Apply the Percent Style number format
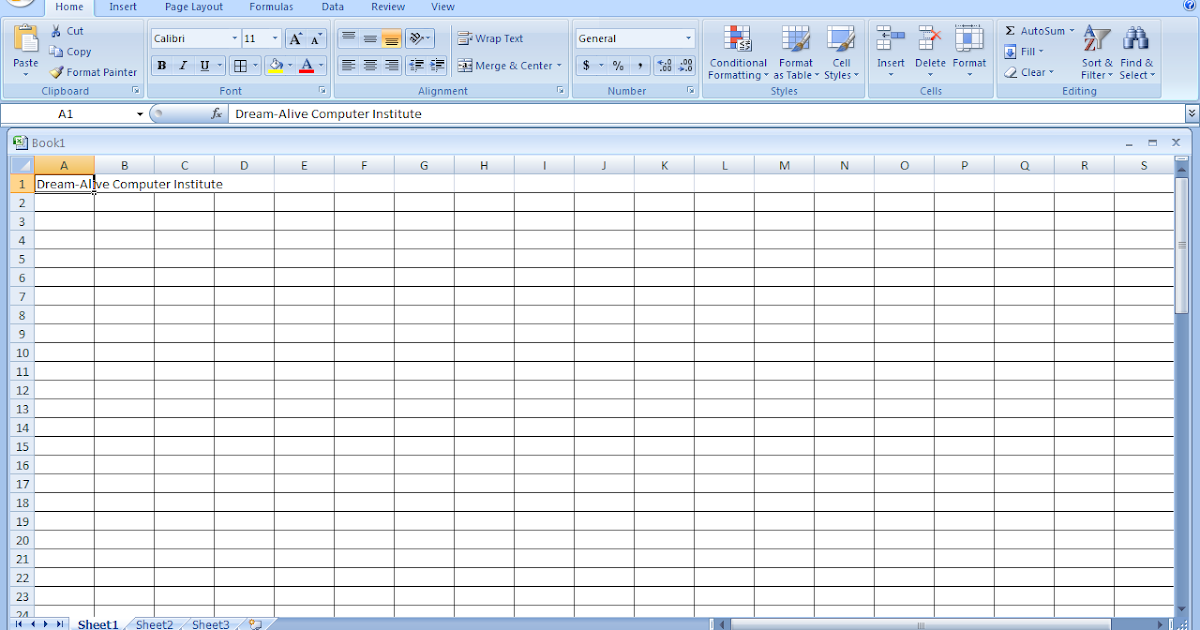This screenshot has height=630, width=1200. click(617, 65)
